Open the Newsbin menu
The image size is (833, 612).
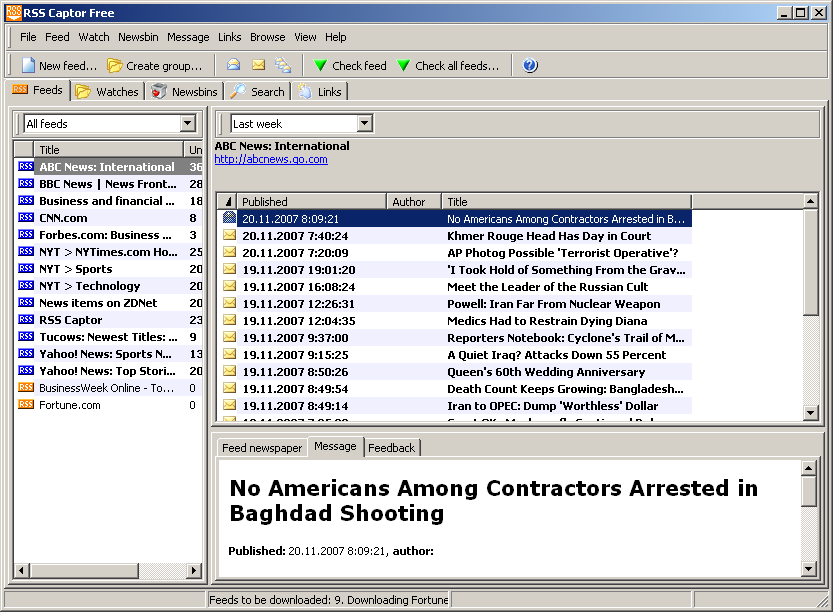tap(138, 37)
